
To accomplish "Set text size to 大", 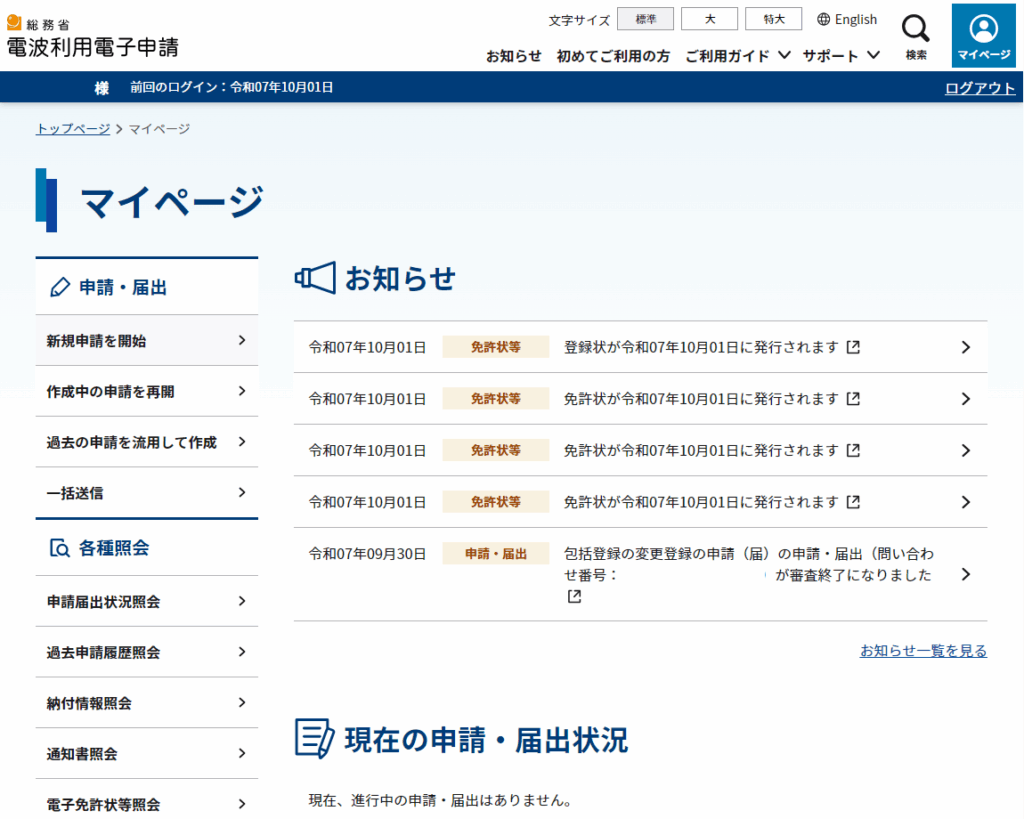I will 709,19.
